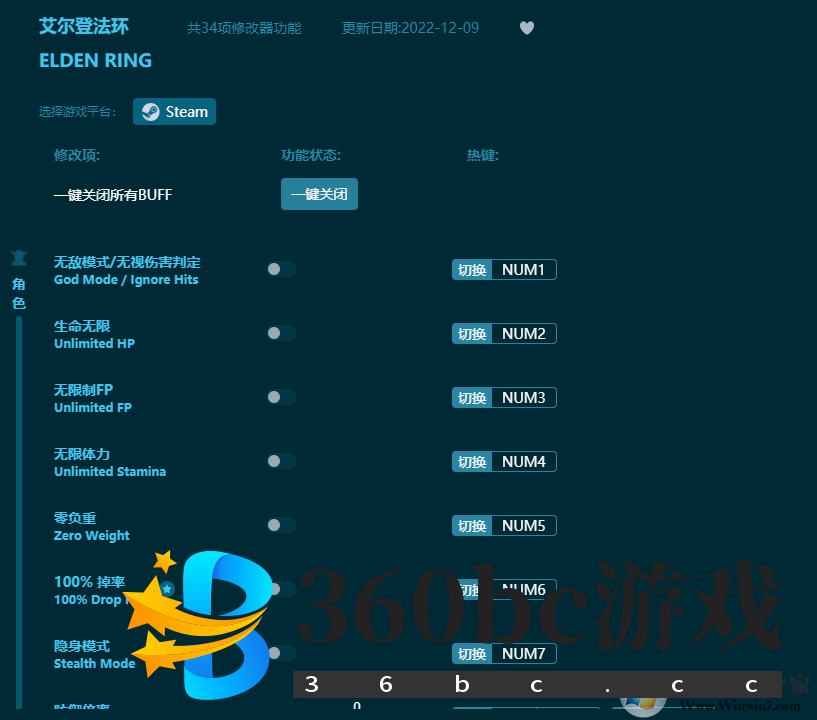The width and height of the screenshot is (817, 720).
Task: Click 切换 button for NUM4 hotkey
Action: pyautogui.click(x=472, y=462)
